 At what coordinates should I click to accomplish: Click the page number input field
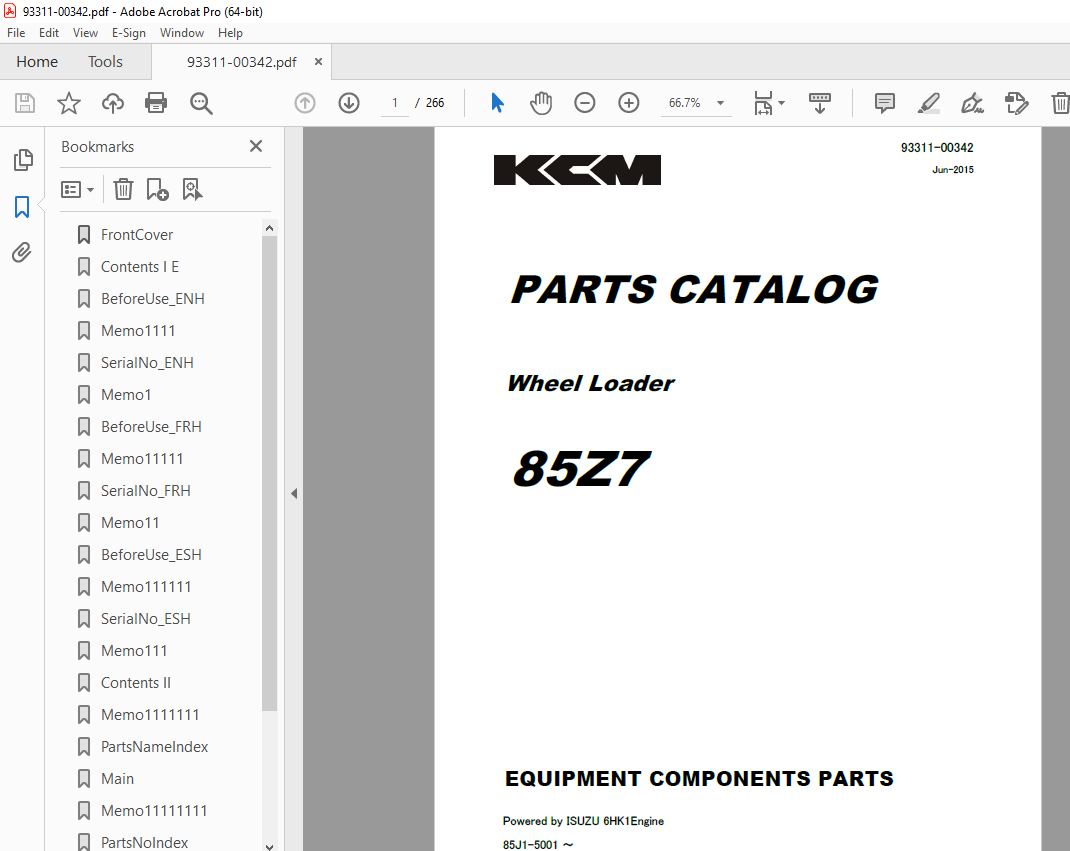coord(394,103)
